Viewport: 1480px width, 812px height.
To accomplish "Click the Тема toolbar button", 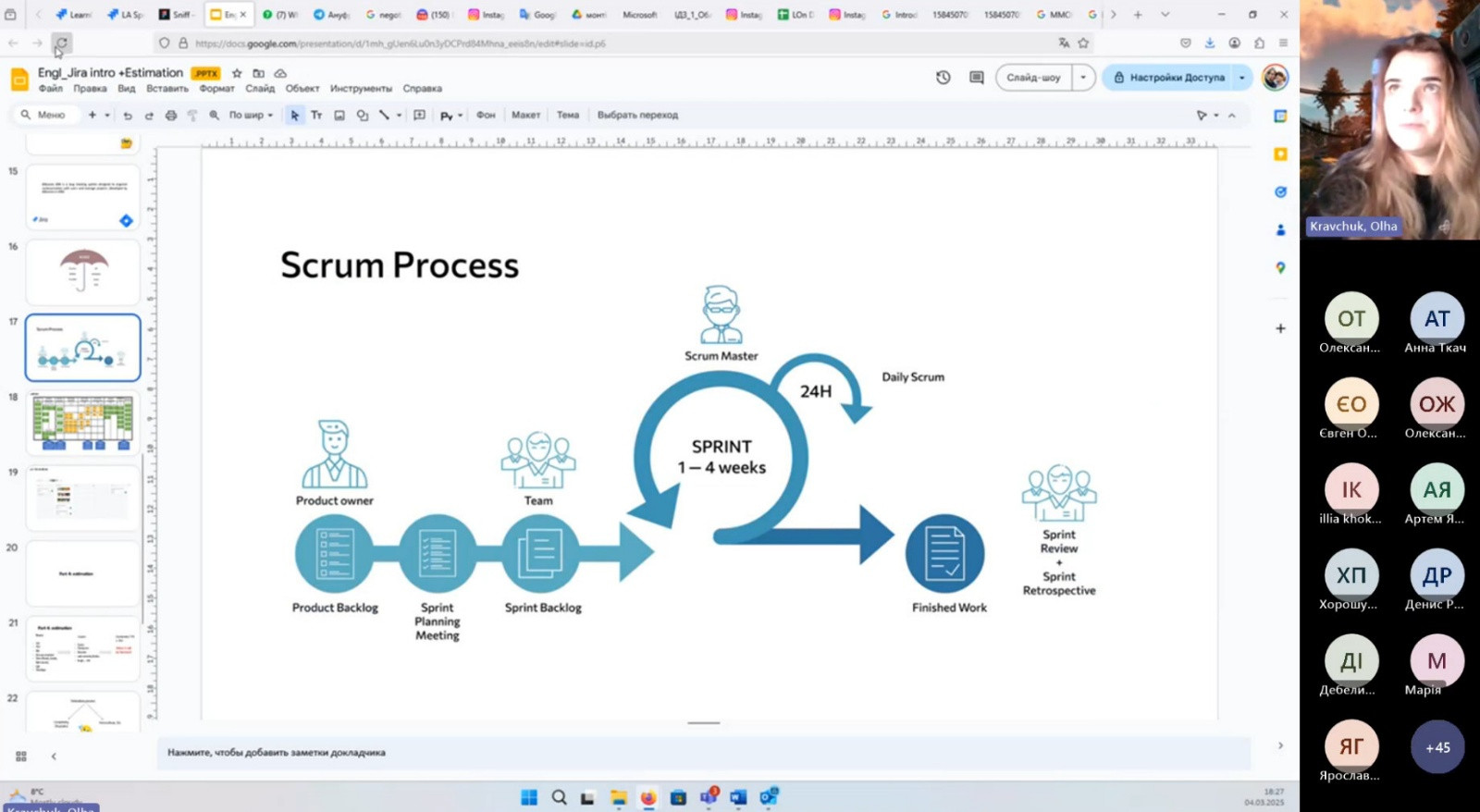I will point(567,116).
